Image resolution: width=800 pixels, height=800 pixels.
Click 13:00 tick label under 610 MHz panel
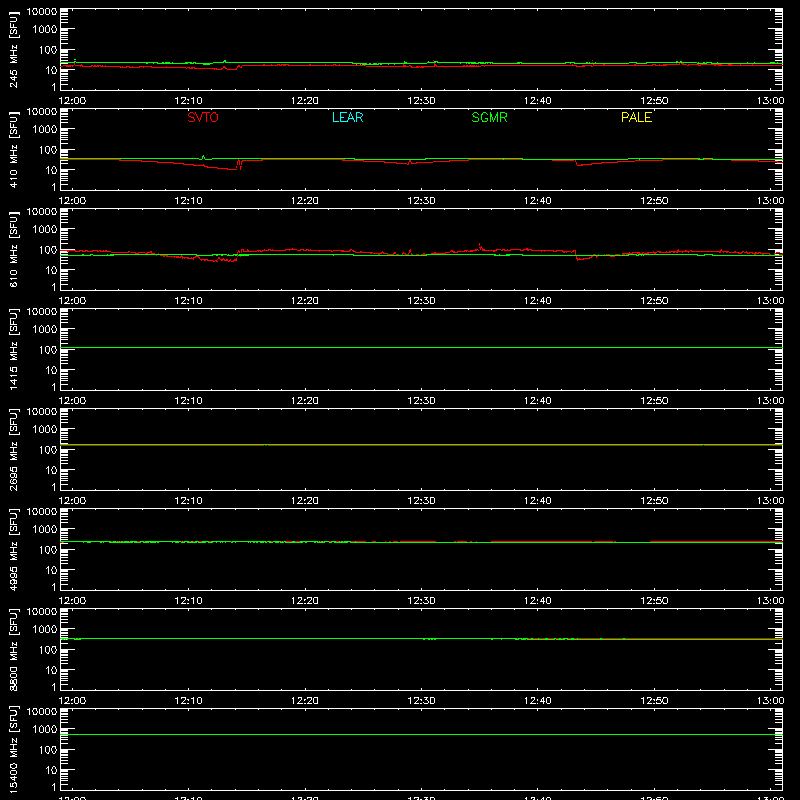pos(770,301)
